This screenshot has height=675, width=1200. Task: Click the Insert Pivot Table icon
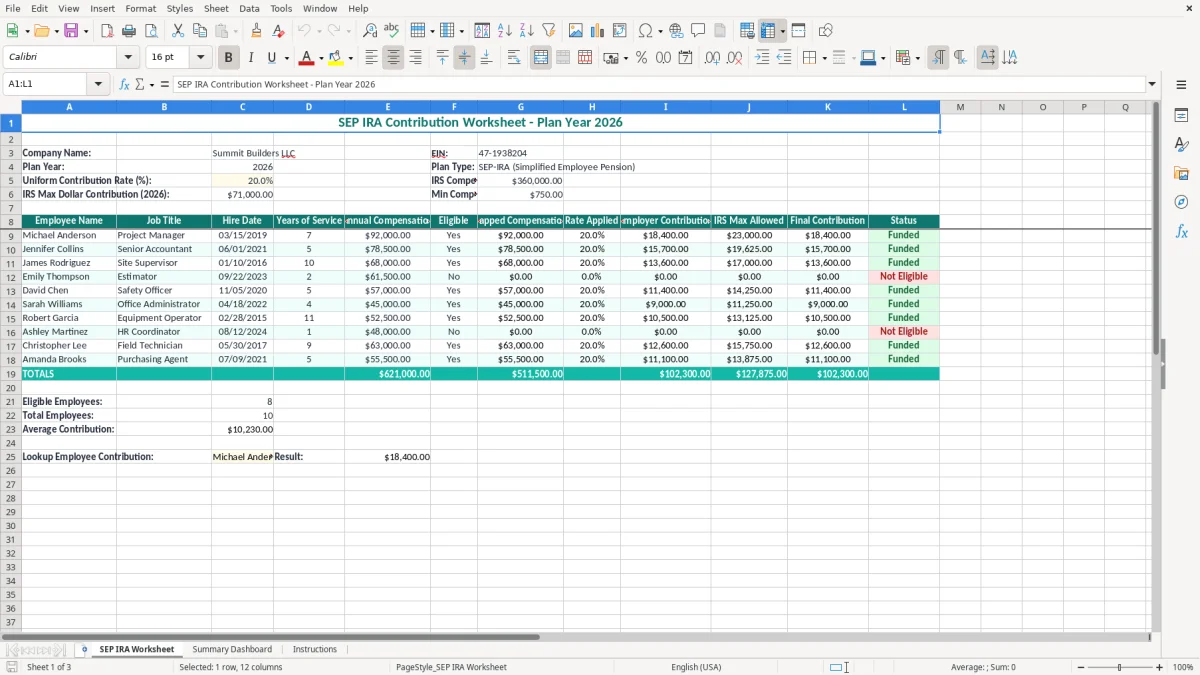[620, 31]
